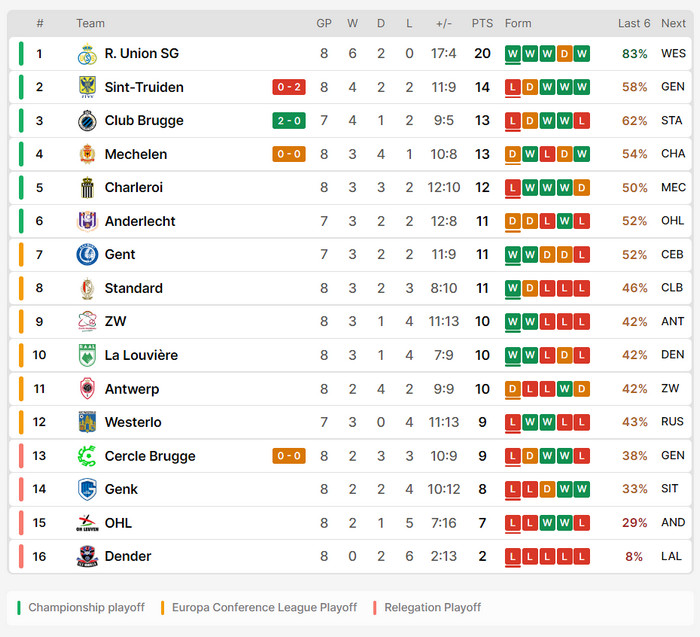The width and height of the screenshot is (700, 637).
Task: Click the Sint-Truiden club crest
Action: 87,87
